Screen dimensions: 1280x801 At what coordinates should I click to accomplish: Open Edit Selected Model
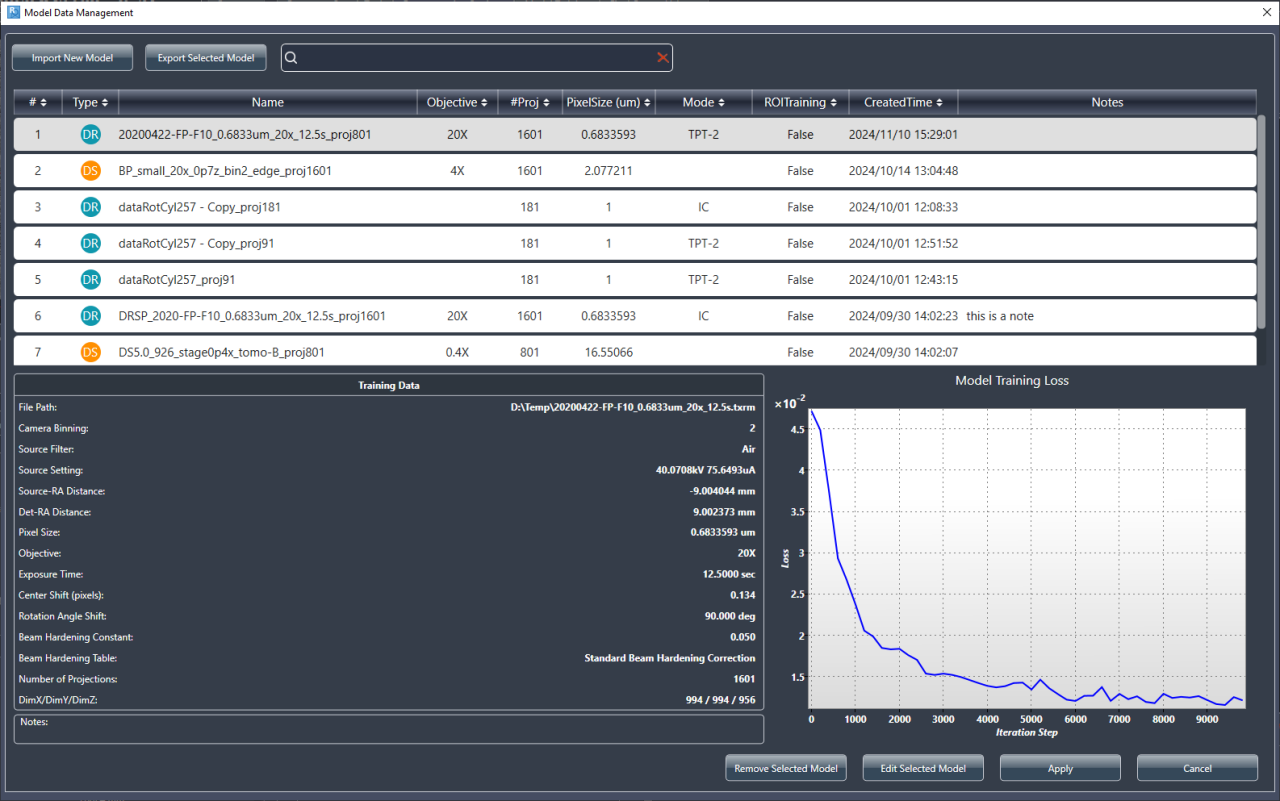pyautogui.click(x=923, y=768)
